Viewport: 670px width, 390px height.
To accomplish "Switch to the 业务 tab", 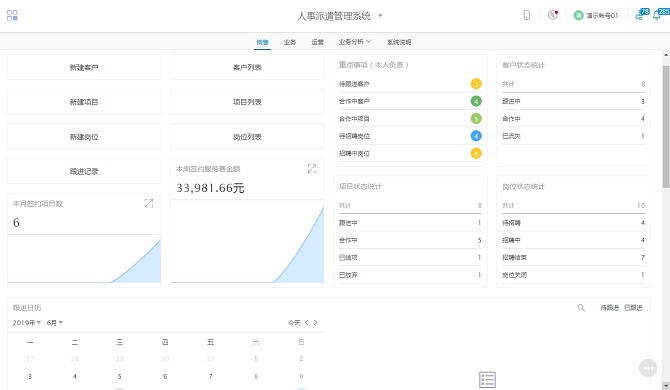I will pyautogui.click(x=290, y=42).
